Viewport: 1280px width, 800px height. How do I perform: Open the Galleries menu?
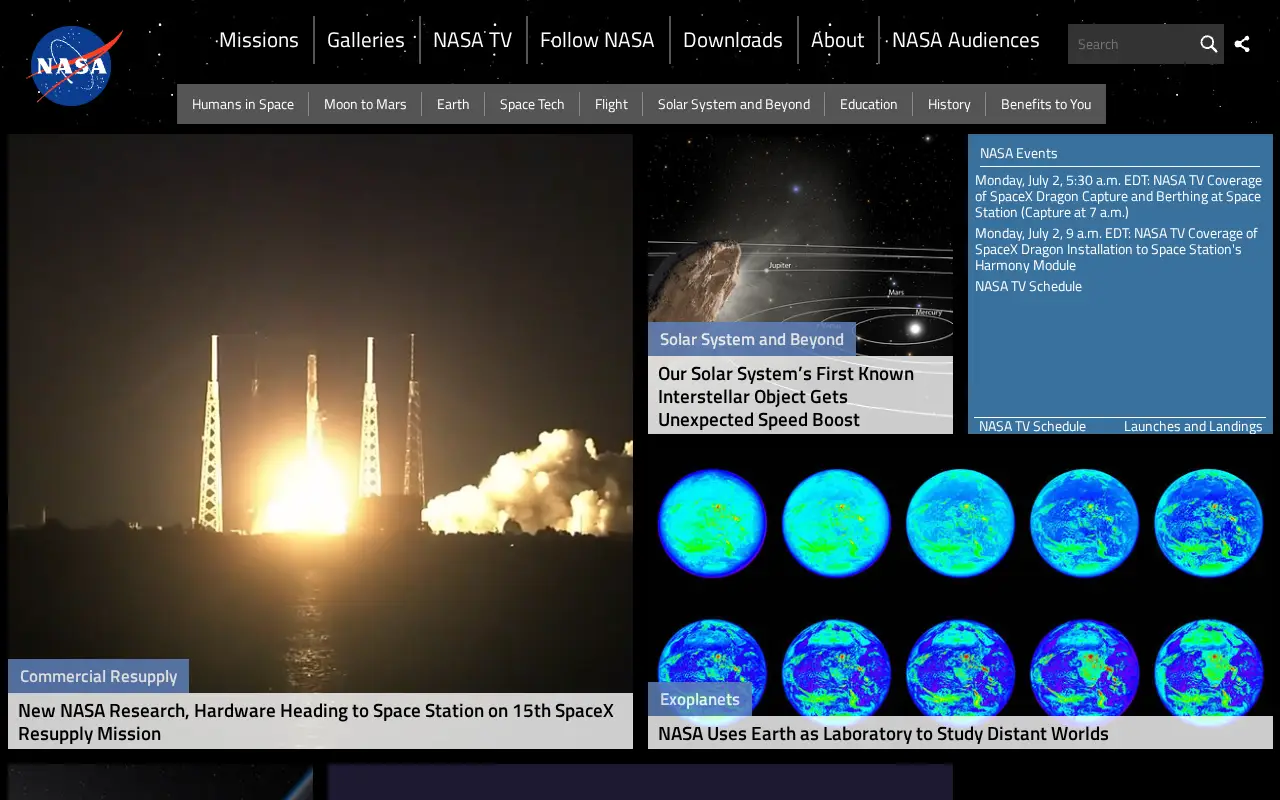[x=366, y=40]
